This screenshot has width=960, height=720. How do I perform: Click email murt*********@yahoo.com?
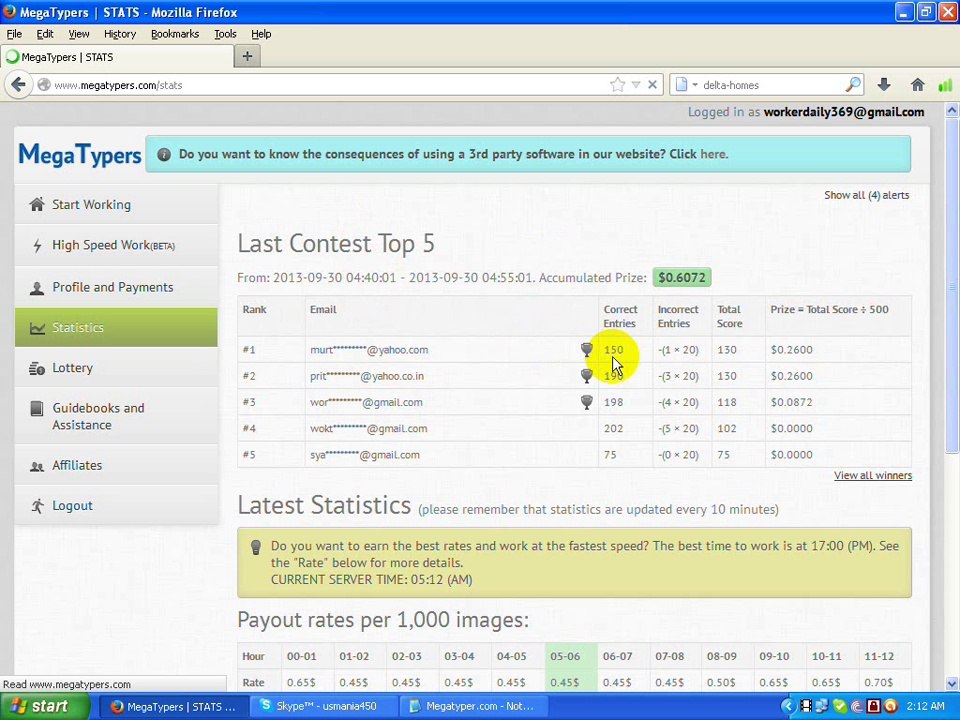(x=369, y=350)
